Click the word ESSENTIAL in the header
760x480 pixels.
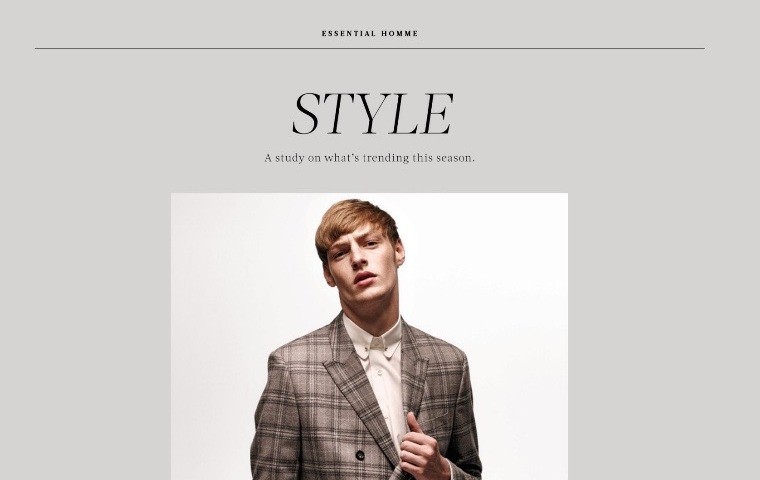pyautogui.click(x=348, y=33)
